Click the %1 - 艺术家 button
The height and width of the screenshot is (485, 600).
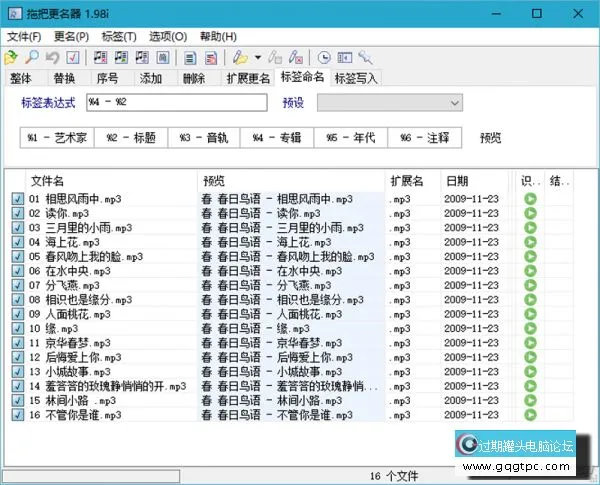tap(57, 137)
